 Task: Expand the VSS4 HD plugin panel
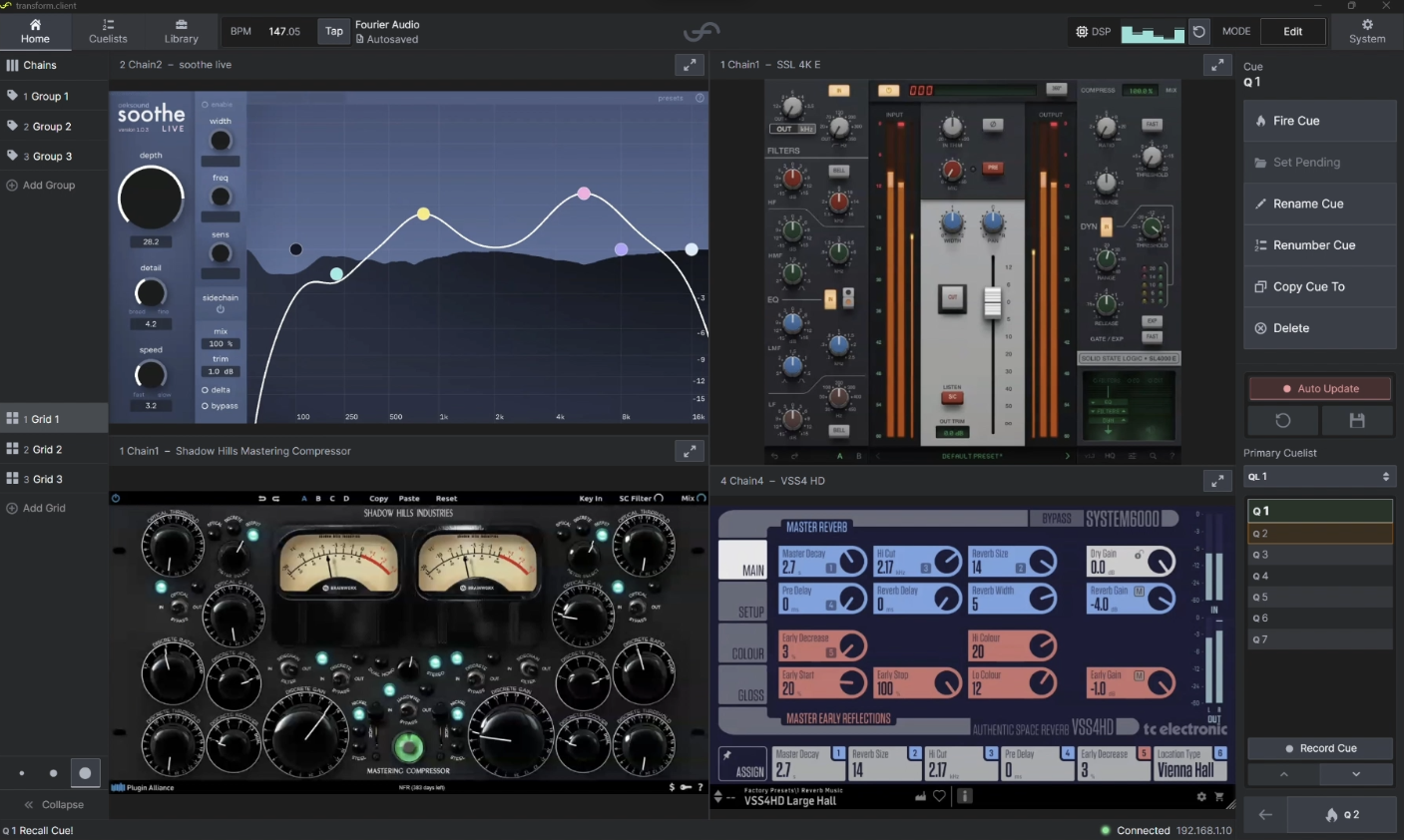(x=1217, y=481)
